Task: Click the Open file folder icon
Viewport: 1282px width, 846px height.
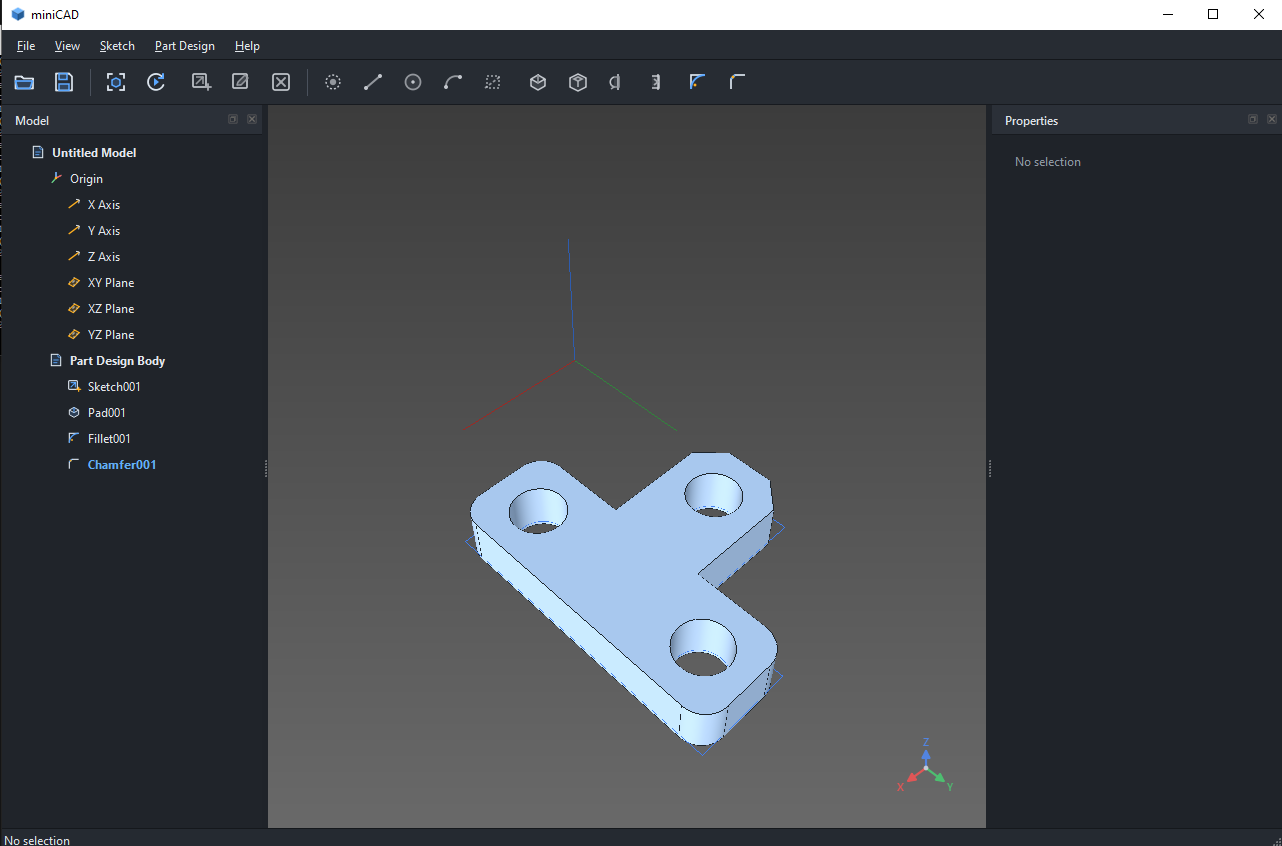Action: click(x=24, y=82)
